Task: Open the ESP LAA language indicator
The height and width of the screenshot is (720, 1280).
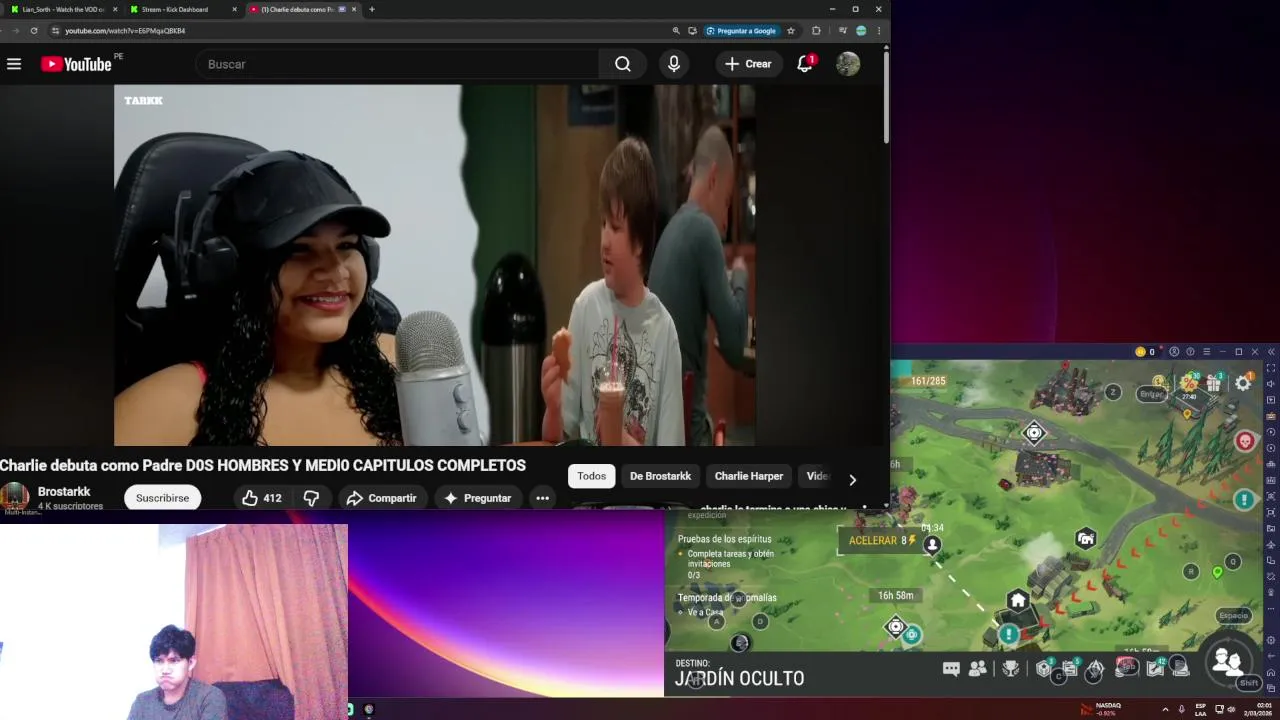Action: pos(1200,709)
